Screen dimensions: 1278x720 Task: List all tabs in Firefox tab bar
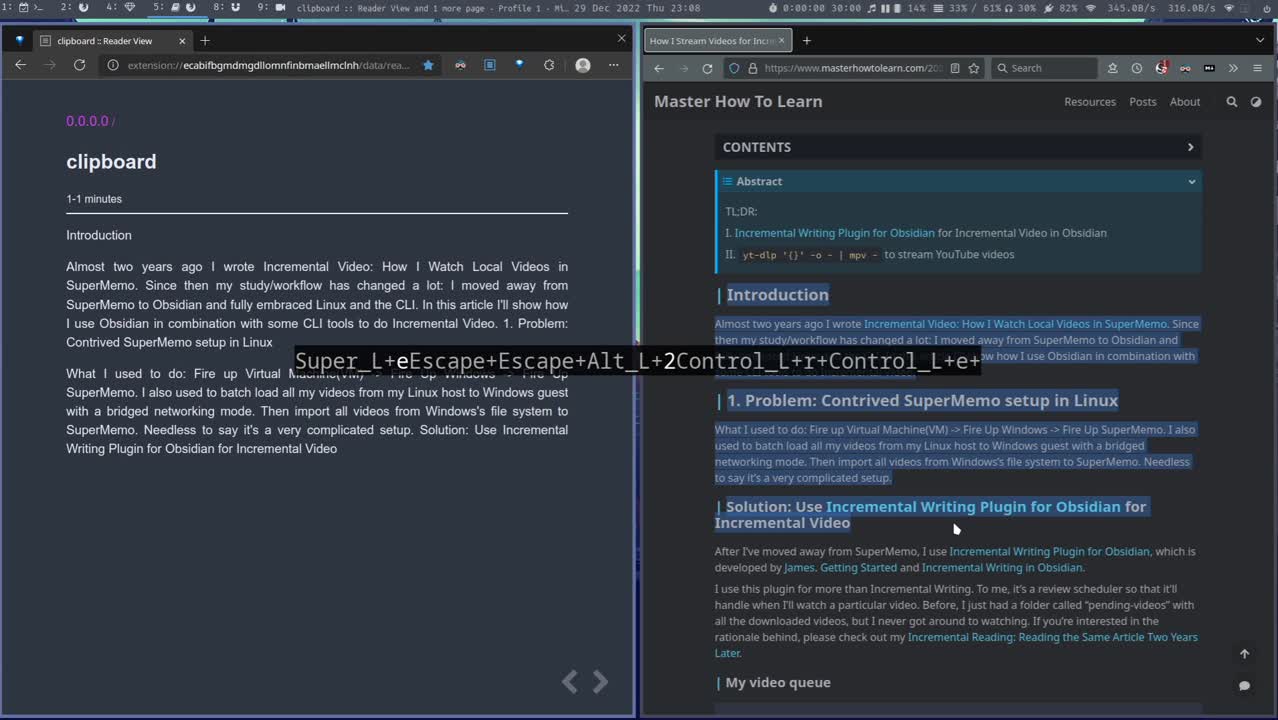pos(1259,41)
